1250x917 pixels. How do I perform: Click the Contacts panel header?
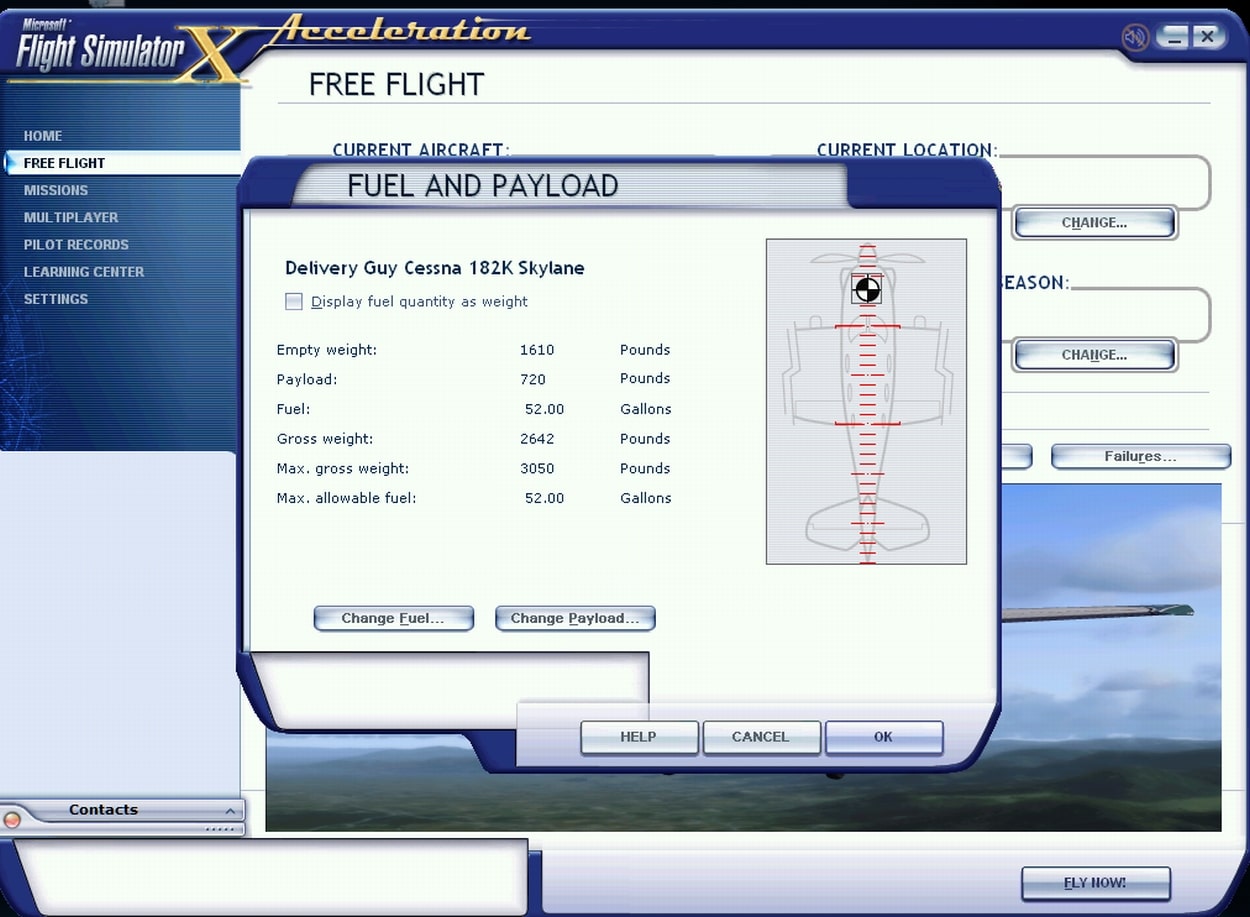click(122, 811)
